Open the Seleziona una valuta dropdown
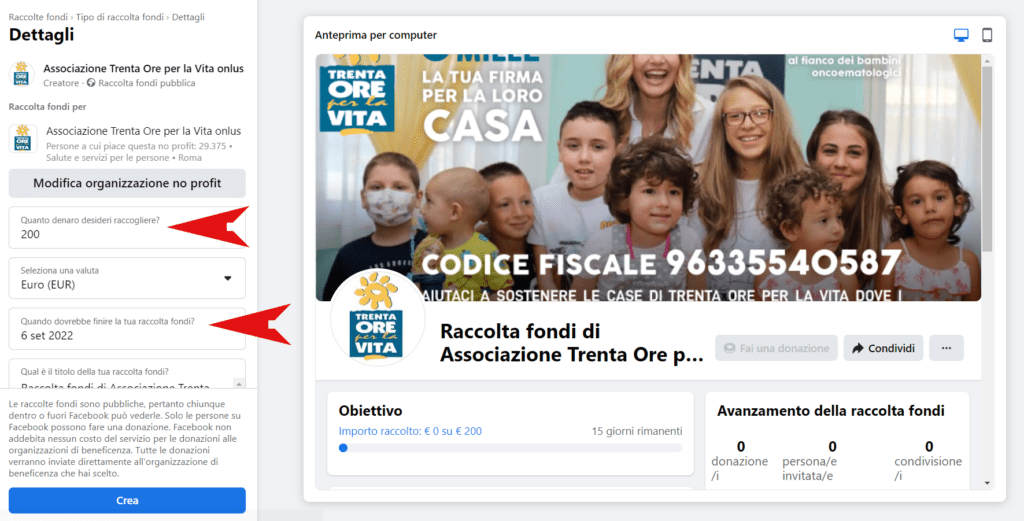Screen dimensions: 1024x521 (x=127, y=278)
